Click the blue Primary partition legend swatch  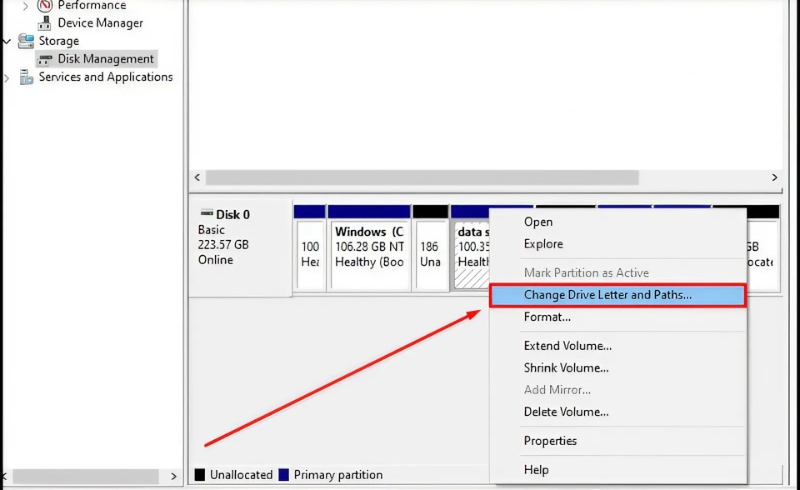pyautogui.click(x=284, y=475)
